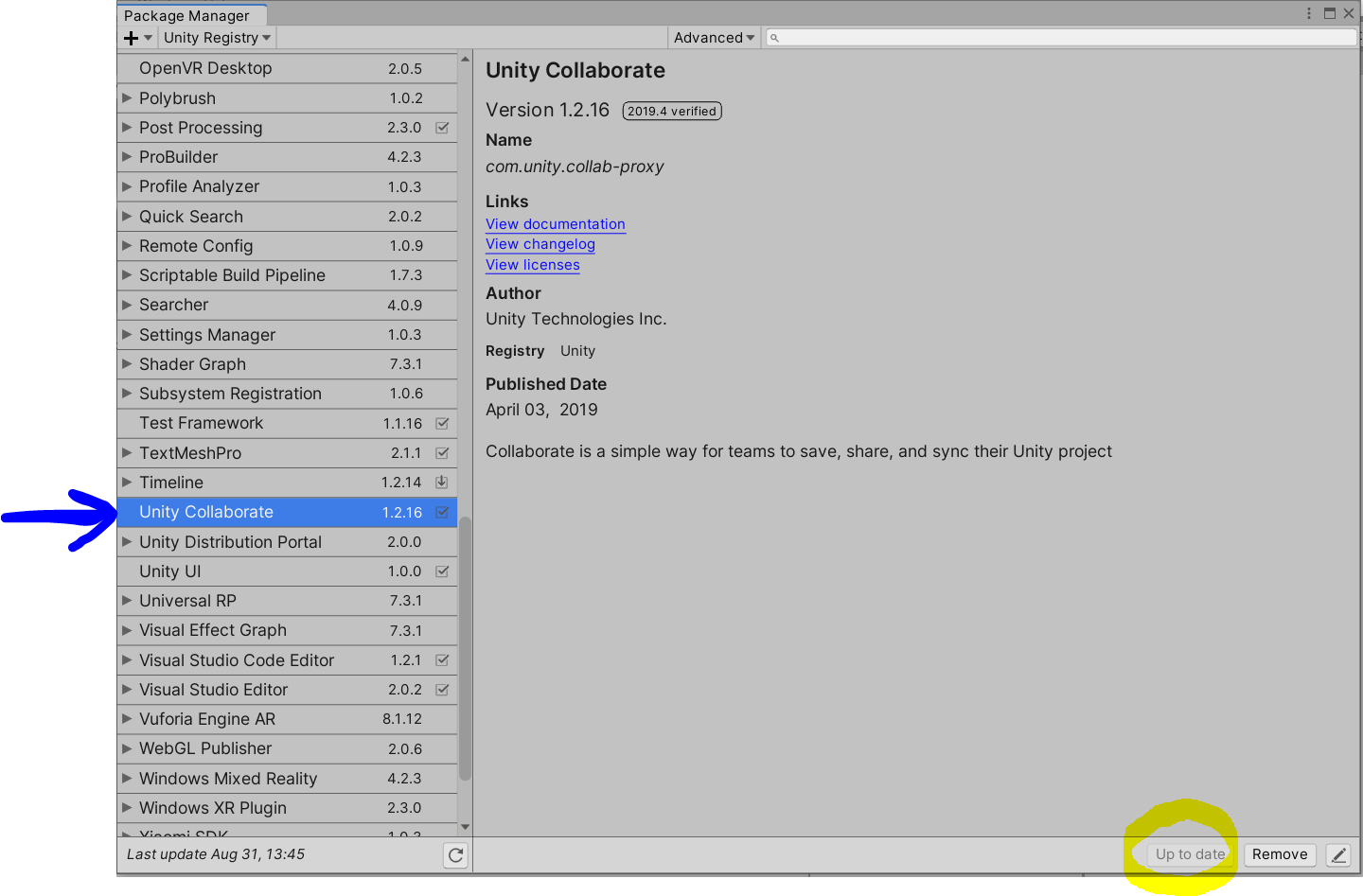Screen dimensions: 1363x896
Task: Click the Remove button
Action: point(1280,854)
